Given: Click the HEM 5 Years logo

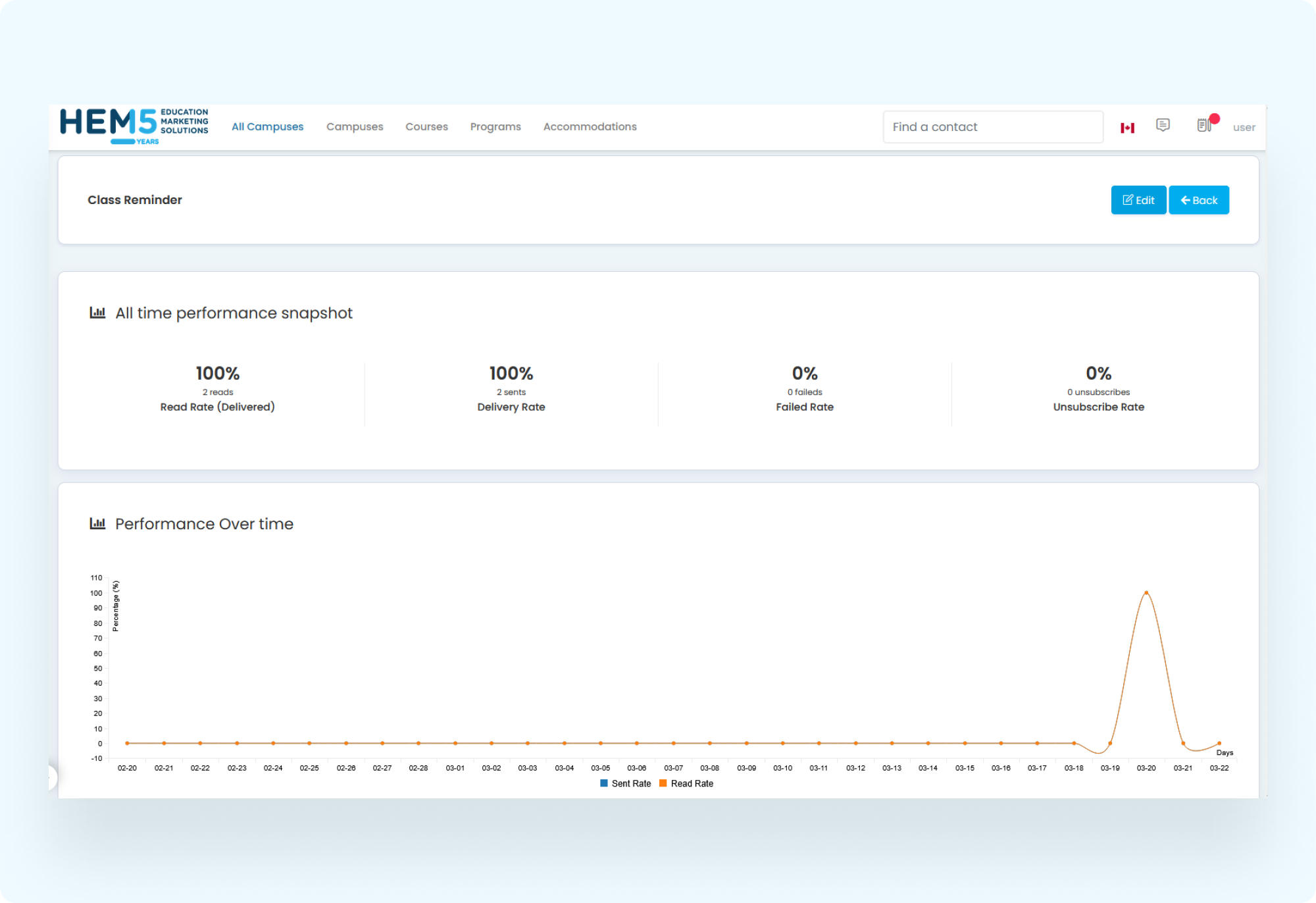Looking at the screenshot, I should 134,126.
